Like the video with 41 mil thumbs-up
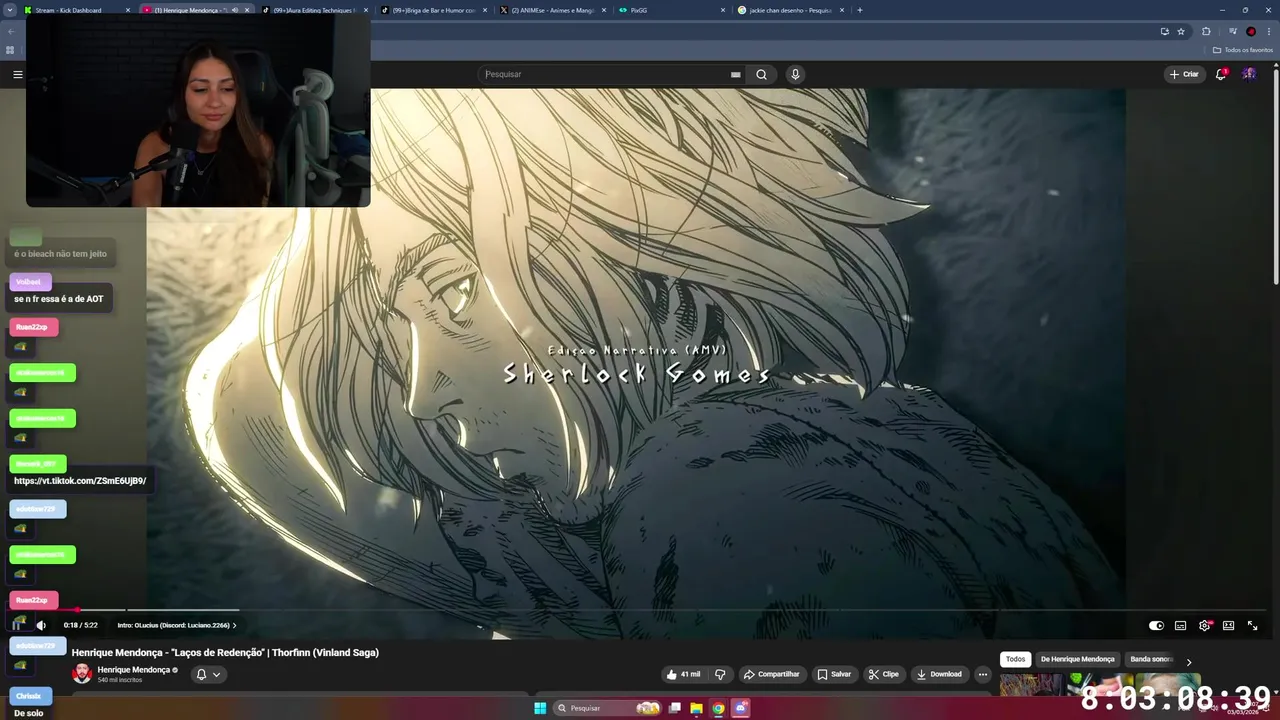The height and width of the screenshot is (720, 1280). 684,674
